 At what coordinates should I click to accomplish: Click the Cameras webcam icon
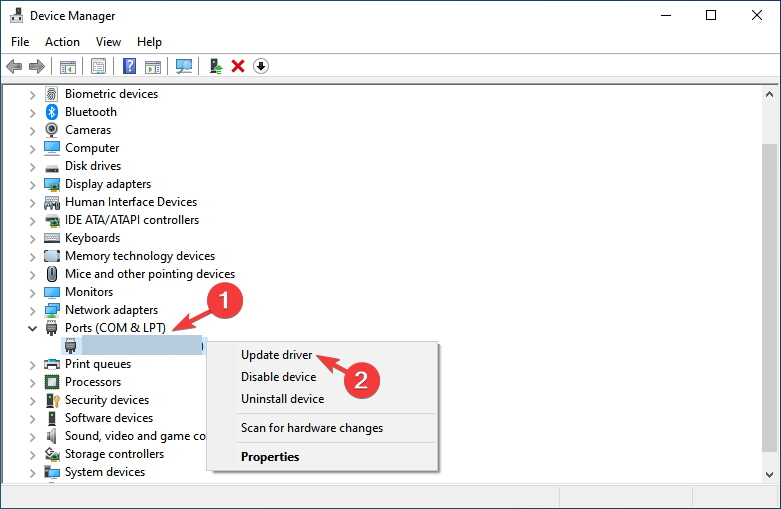[x=52, y=130]
